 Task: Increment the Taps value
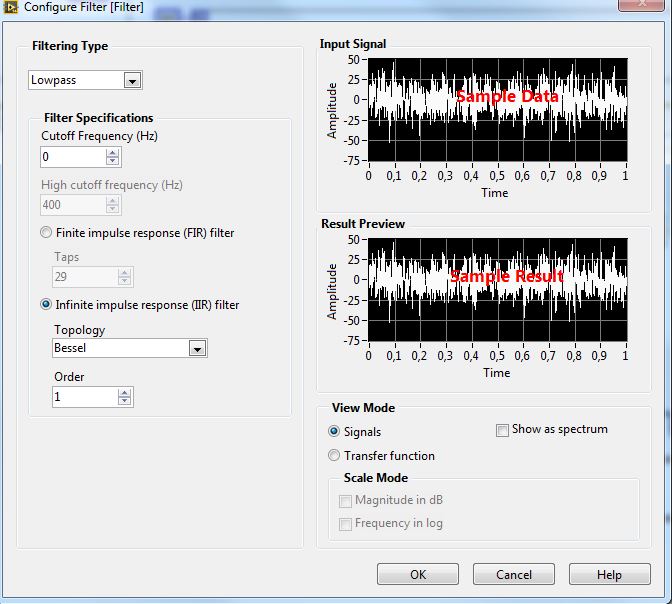124,273
